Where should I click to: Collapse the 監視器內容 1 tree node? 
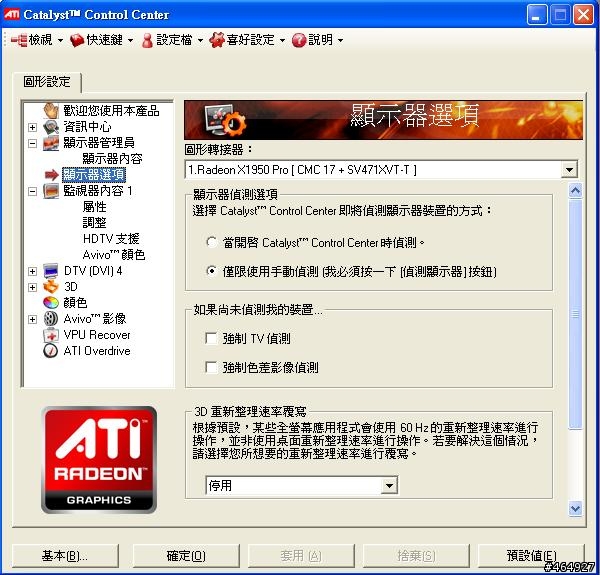[x=33, y=191]
